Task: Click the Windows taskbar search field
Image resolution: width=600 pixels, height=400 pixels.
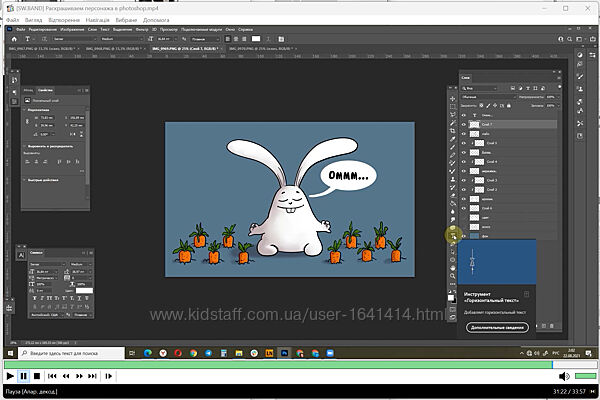Action: click(70, 353)
